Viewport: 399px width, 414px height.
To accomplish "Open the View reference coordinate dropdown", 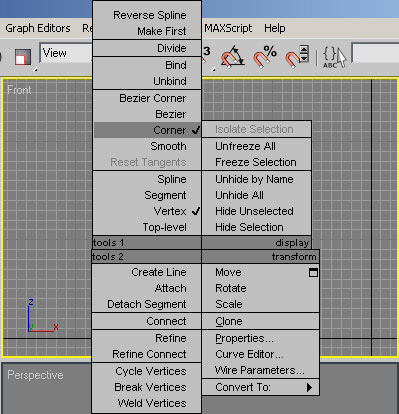I will pyautogui.click(x=66, y=53).
